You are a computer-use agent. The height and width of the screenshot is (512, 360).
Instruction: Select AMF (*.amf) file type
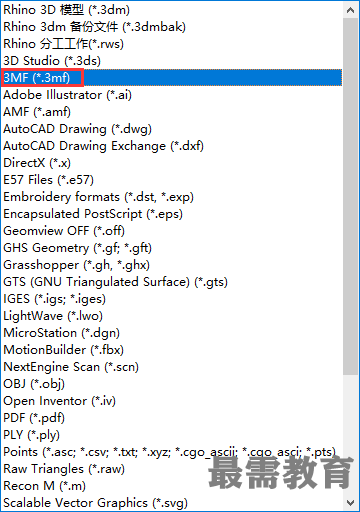coord(172,112)
